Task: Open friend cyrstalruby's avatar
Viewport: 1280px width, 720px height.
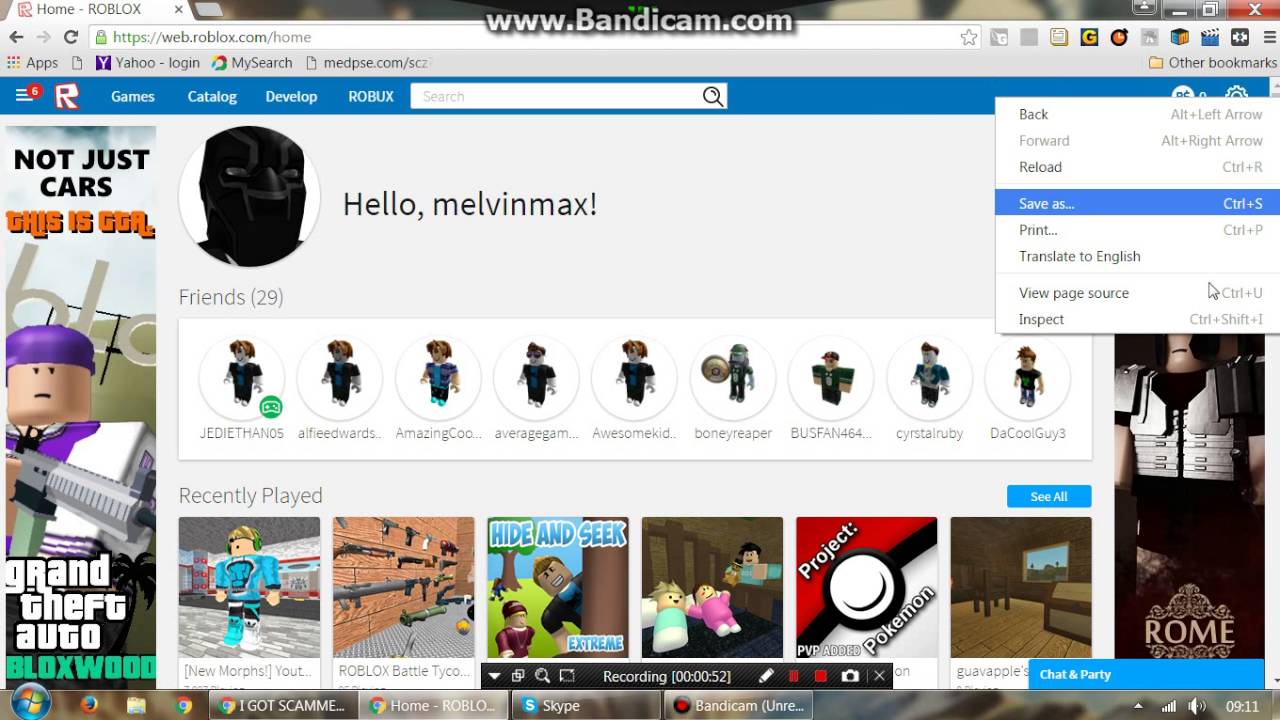Action: pyautogui.click(x=929, y=378)
